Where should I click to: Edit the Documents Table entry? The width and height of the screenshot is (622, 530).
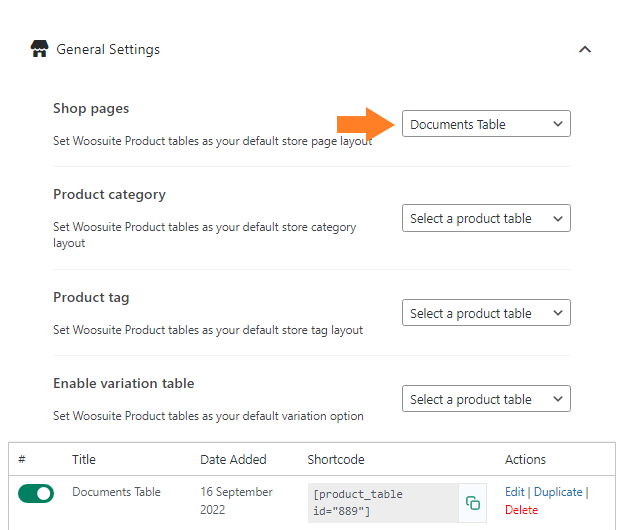click(514, 492)
